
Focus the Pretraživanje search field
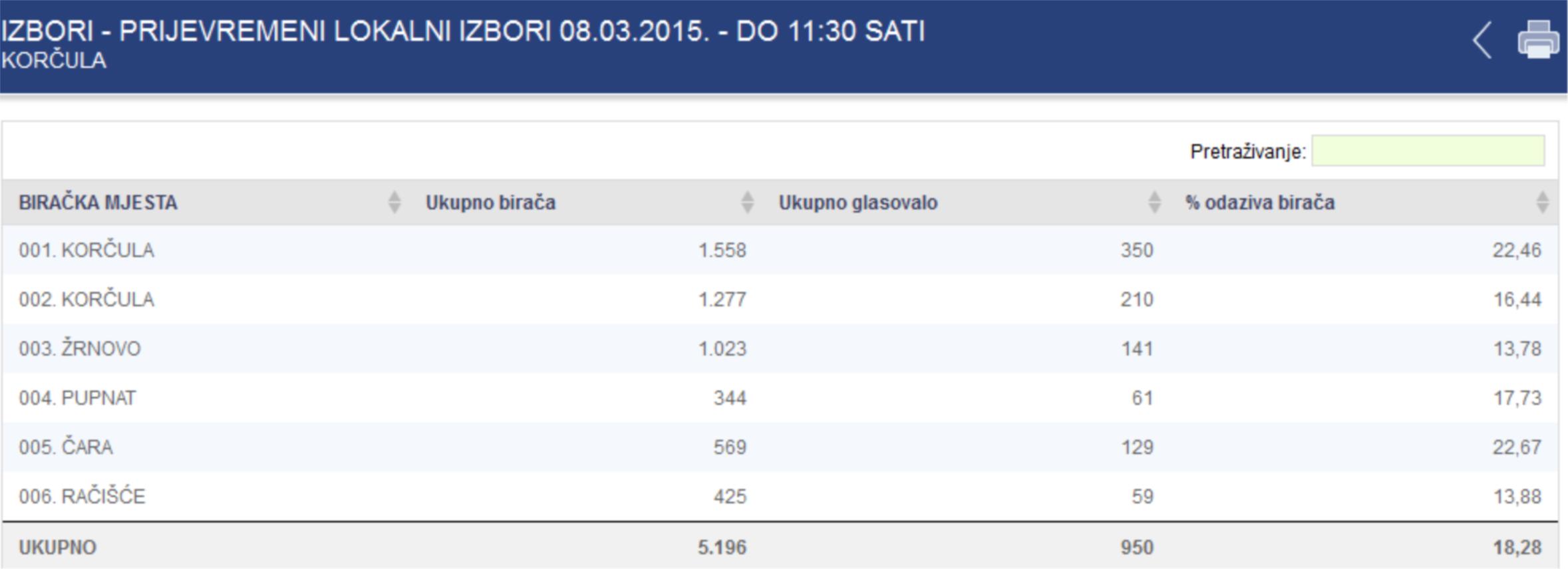(x=1428, y=152)
